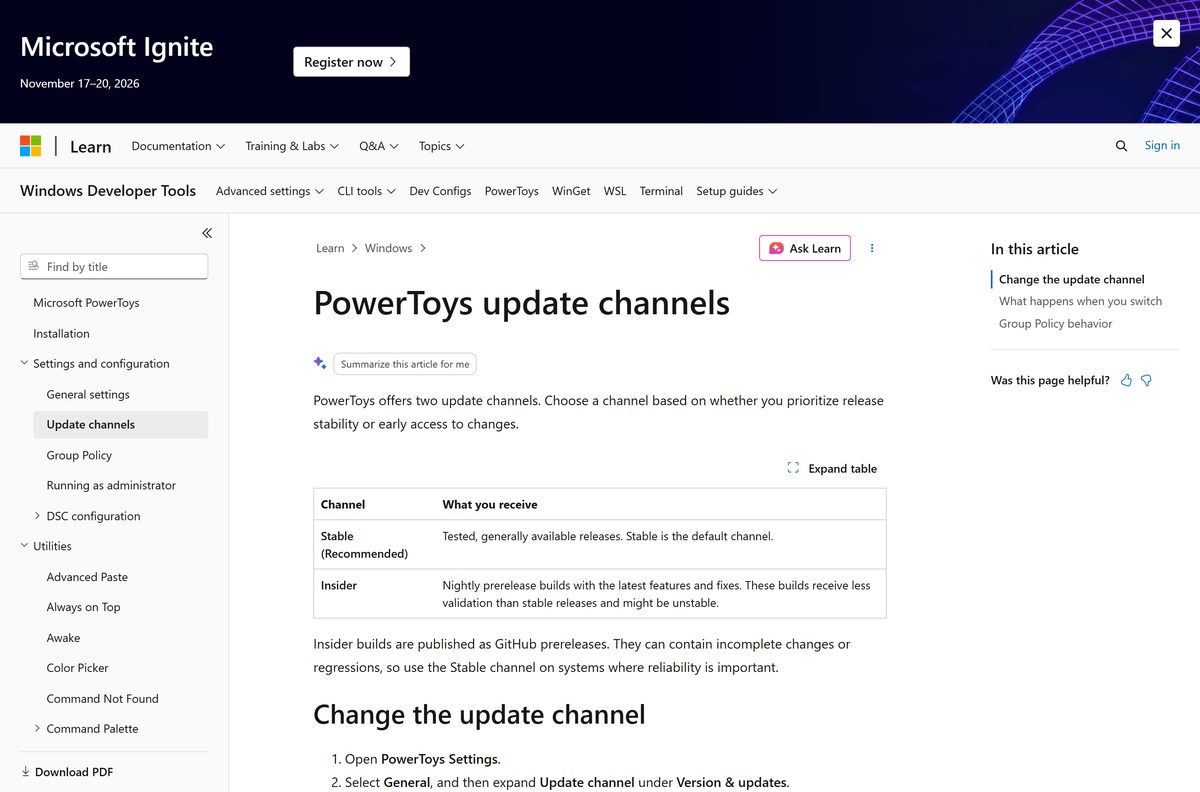Open Microsoft PowerToys in sidebar
The height and width of the screenshot is (792, 1200).
click(86, 303)
